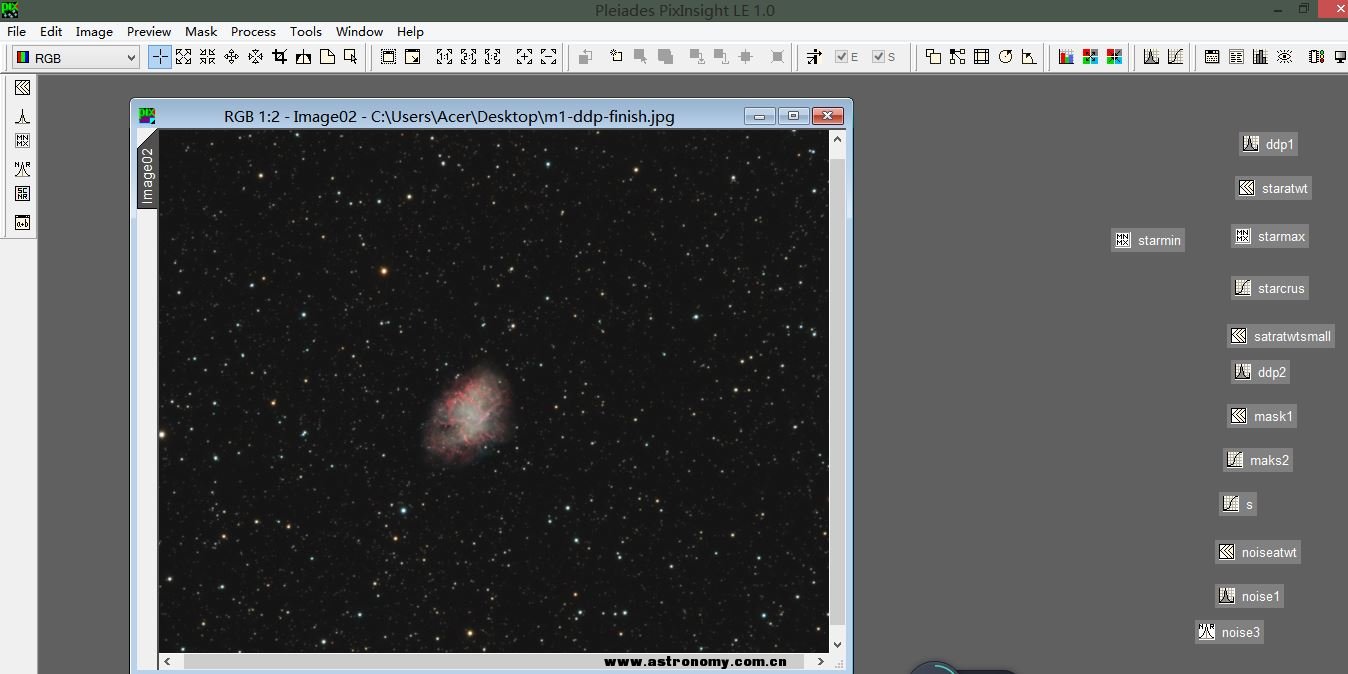
Task: Click the eye preview icon in toolbar
Action: [x=1284, y=57]
